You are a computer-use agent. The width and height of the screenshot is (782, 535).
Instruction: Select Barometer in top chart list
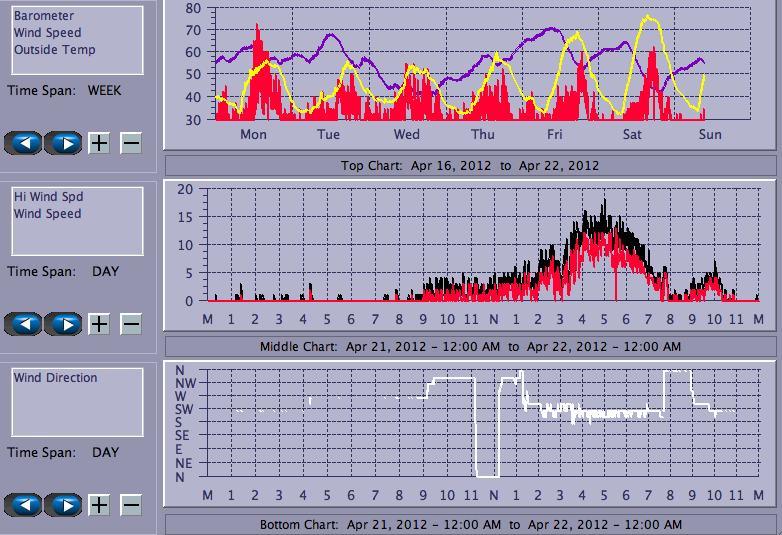click(x=42, y=16)
